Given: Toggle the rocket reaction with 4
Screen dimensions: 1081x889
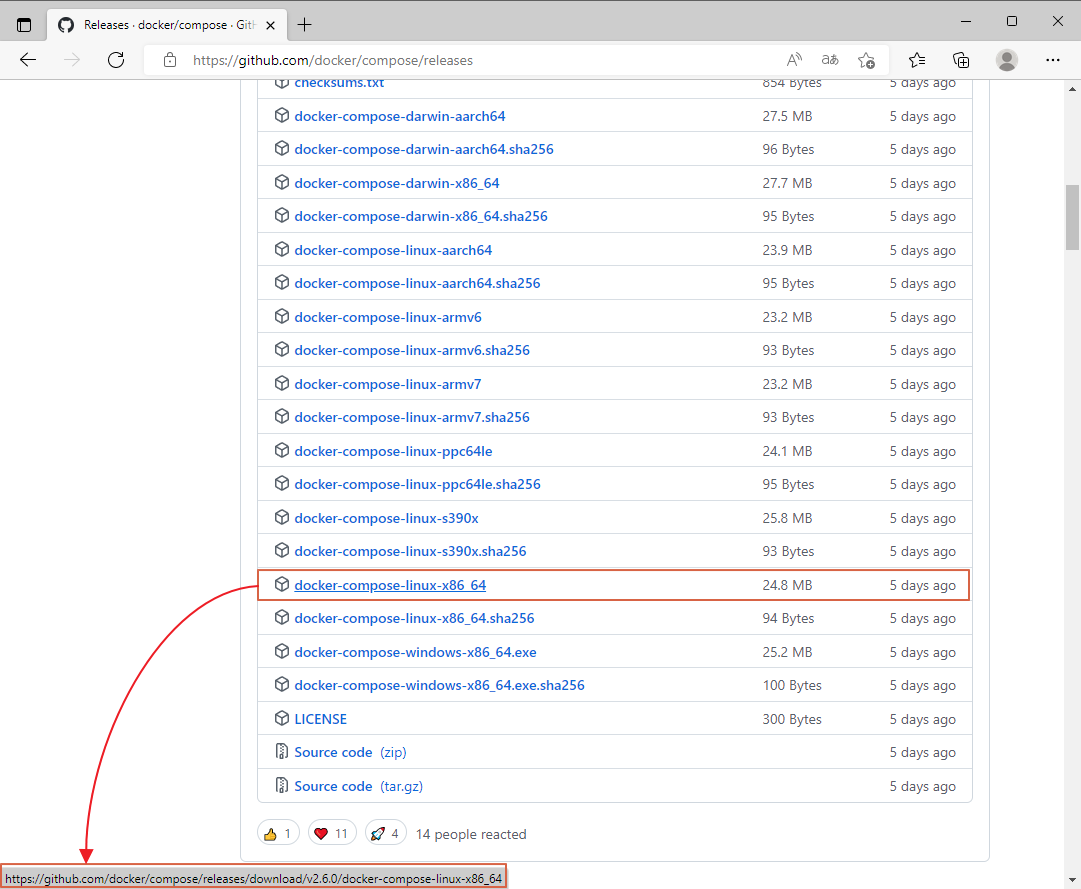Looking at the screenshot, I should 385,834.
